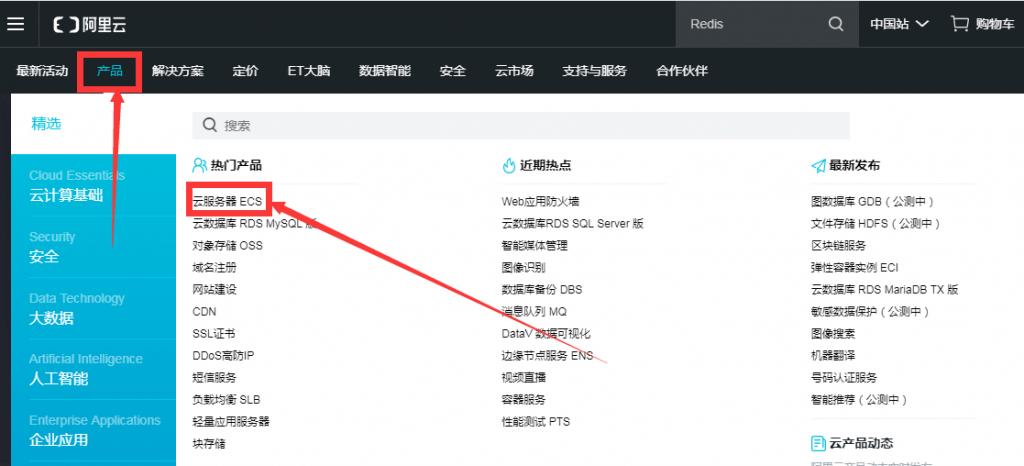Open 智能推荐（公测中）link
The width and height of the screenshot is (1024, 466).
coord(859,400)
